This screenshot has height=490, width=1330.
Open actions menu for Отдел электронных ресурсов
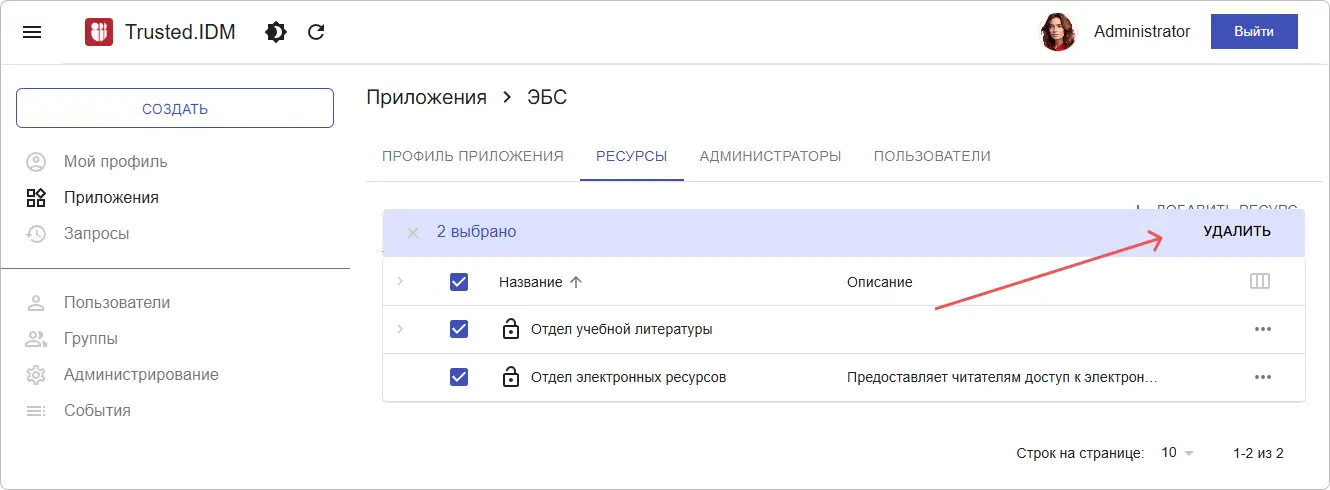(x=1262, y=377)
